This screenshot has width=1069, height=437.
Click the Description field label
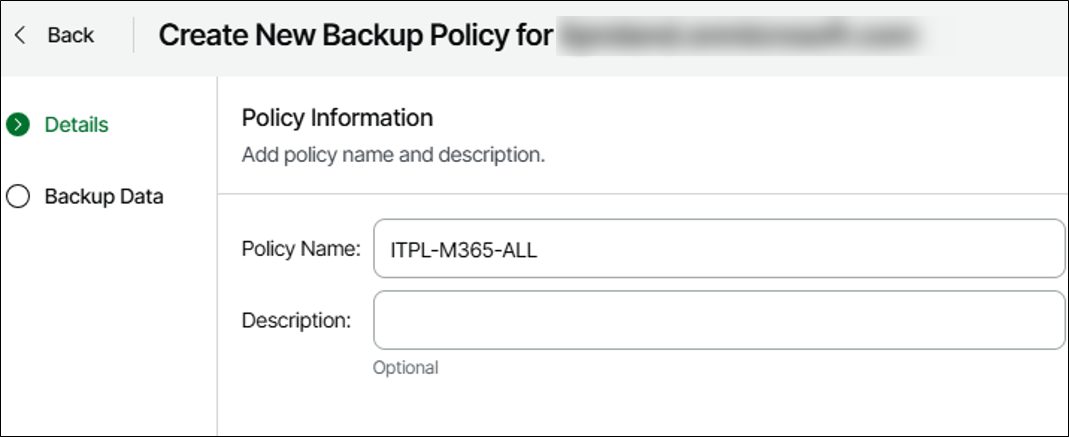[x=296, y=320]
